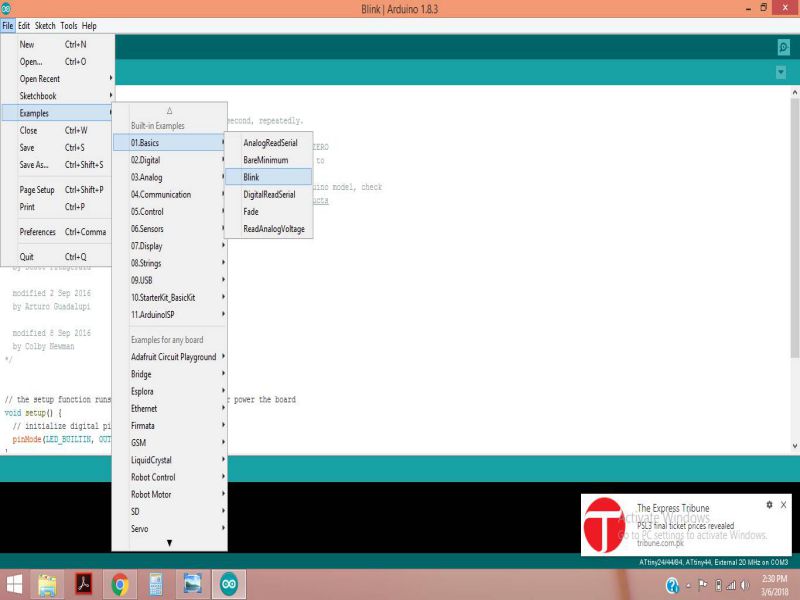Expand LiquidCrystal examples submenu
The image size is (800, 600).
click(169, 460)
